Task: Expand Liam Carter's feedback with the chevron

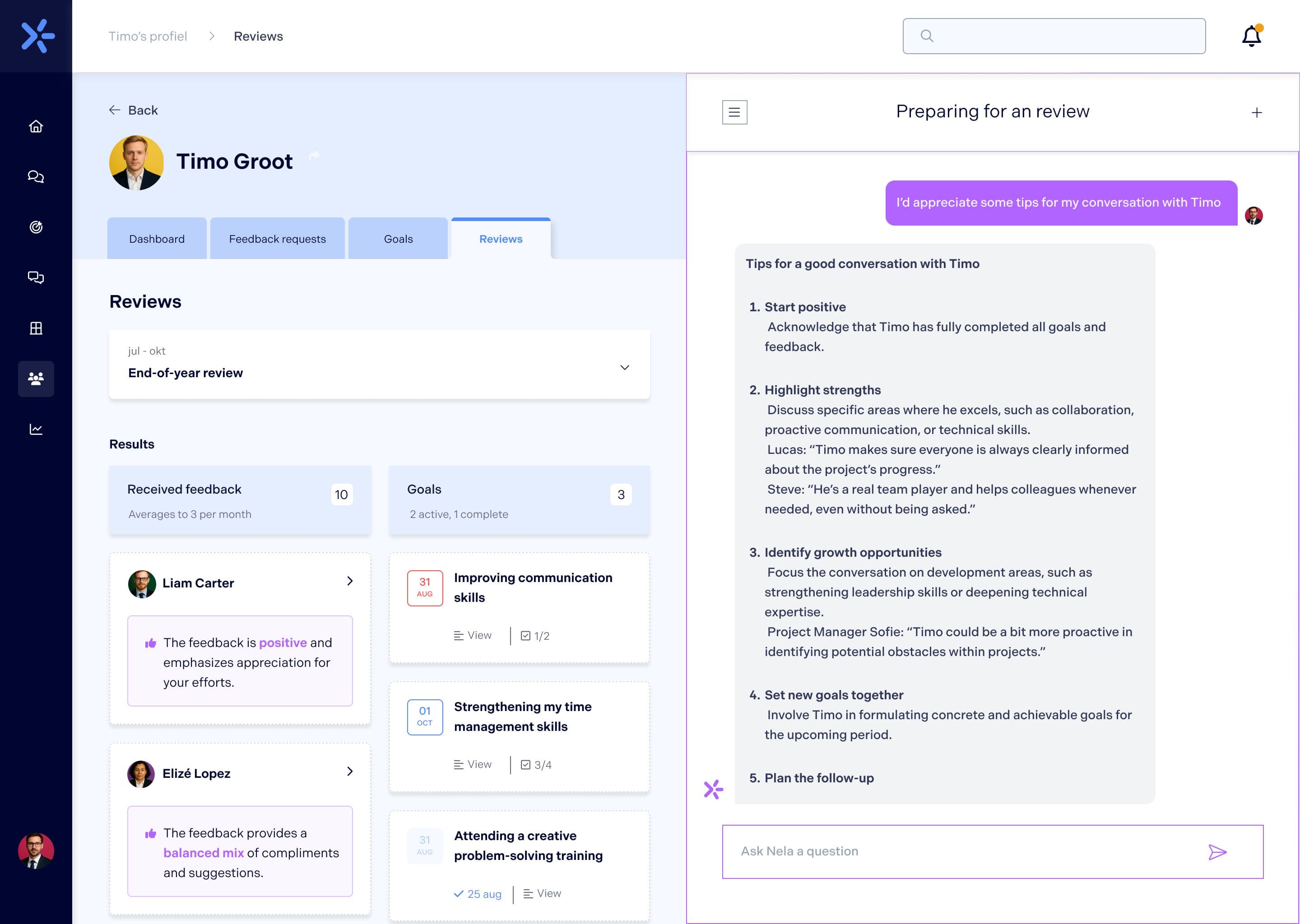Action: coord(350,582)
